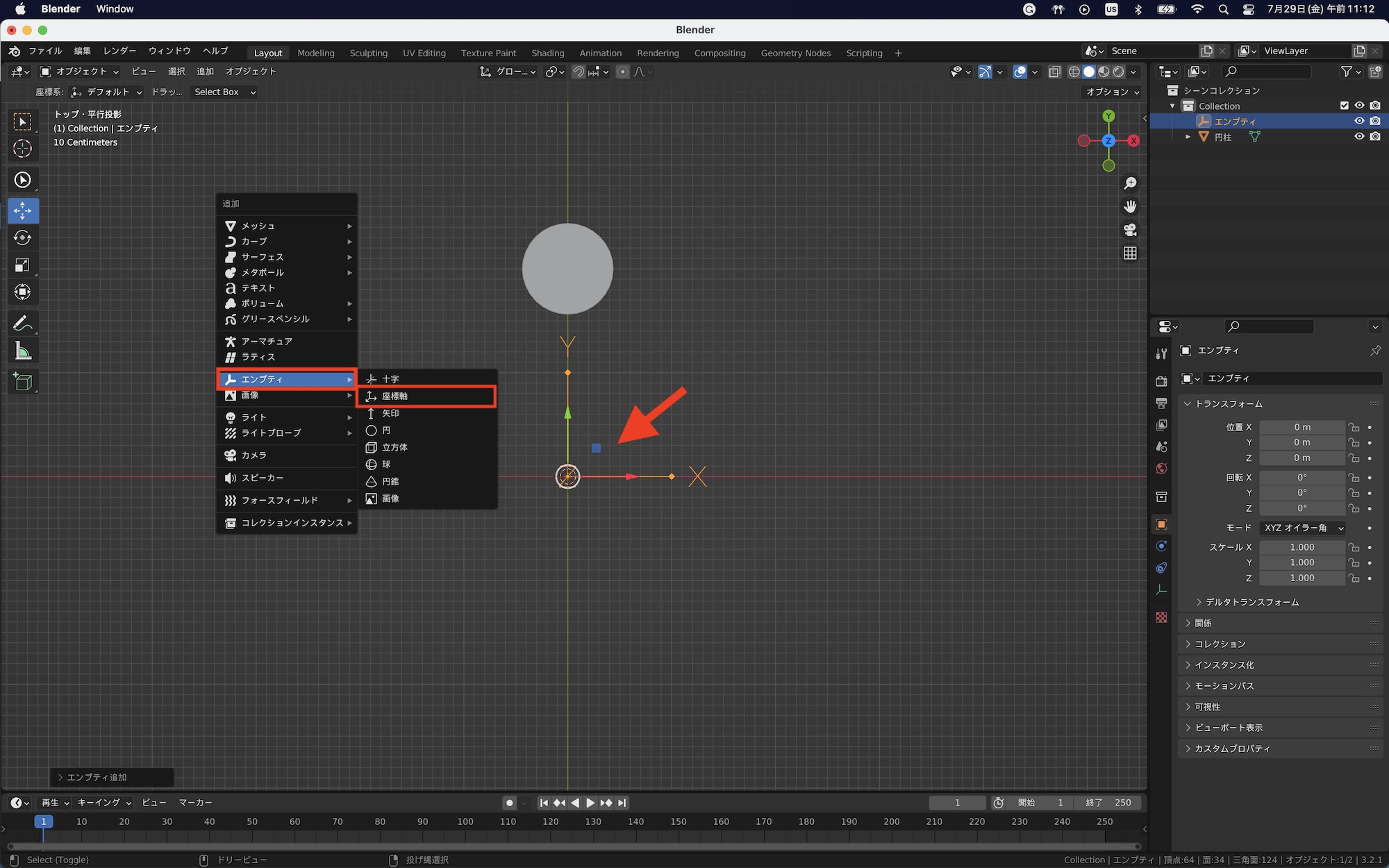Expand the 円柱 tree item
Image resolution: width=1389 pixels, height=868 pixels.
point(1188,137)
